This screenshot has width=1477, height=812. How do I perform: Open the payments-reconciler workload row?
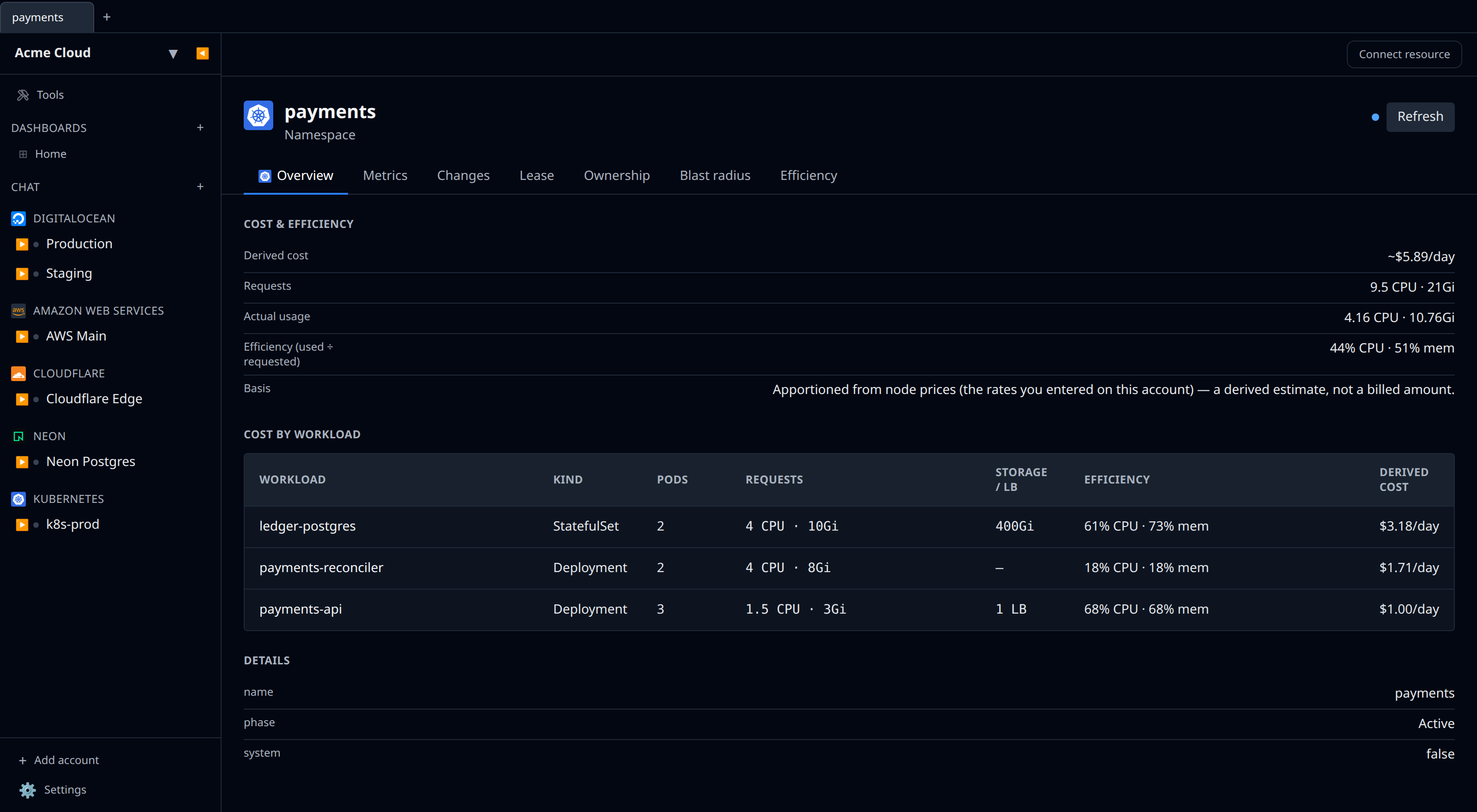tap(849, 568)
